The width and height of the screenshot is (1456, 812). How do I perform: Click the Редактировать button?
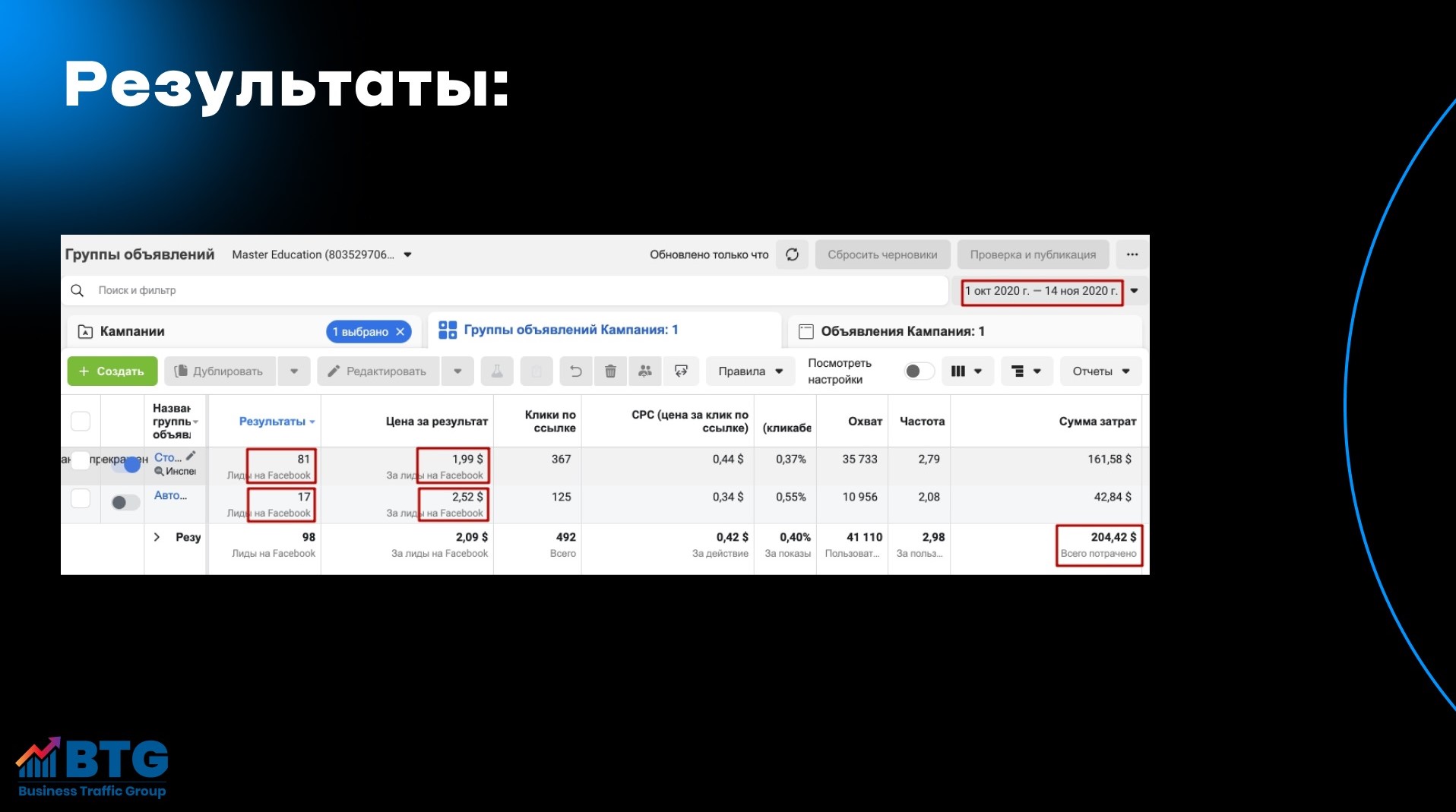tap(378, 371)
